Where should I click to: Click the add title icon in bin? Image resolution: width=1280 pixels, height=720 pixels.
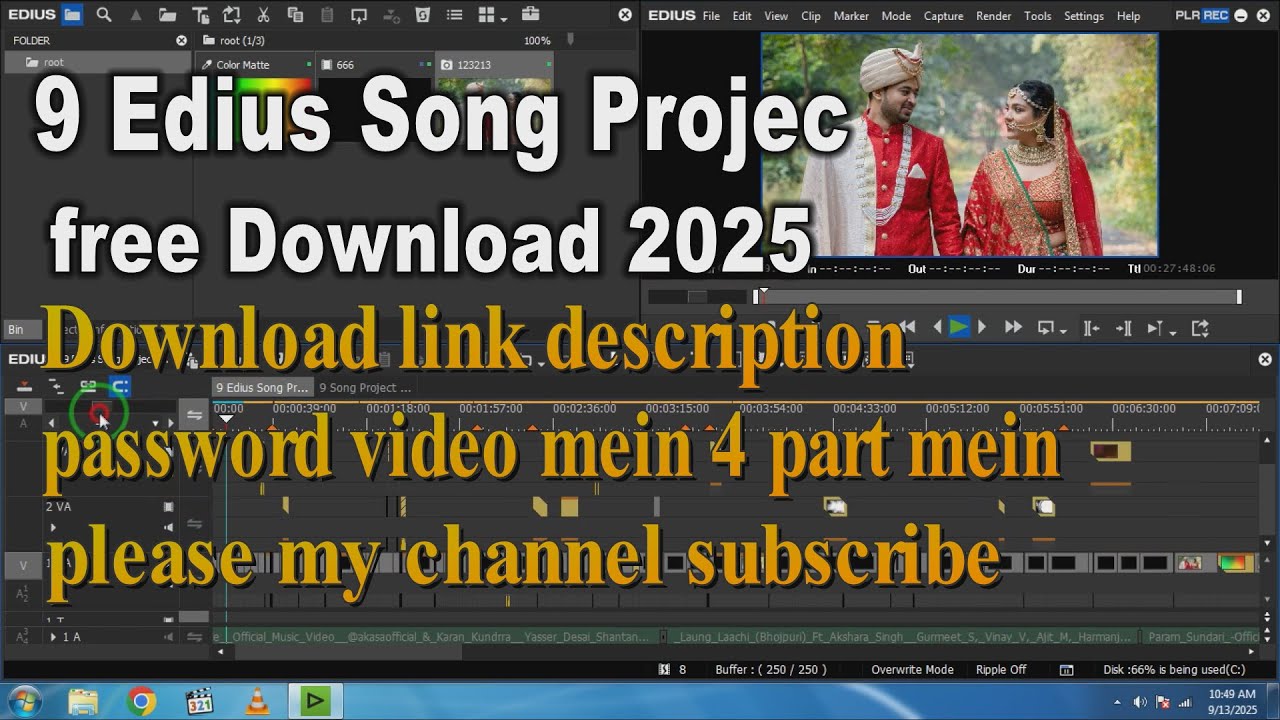pos(200,14)
